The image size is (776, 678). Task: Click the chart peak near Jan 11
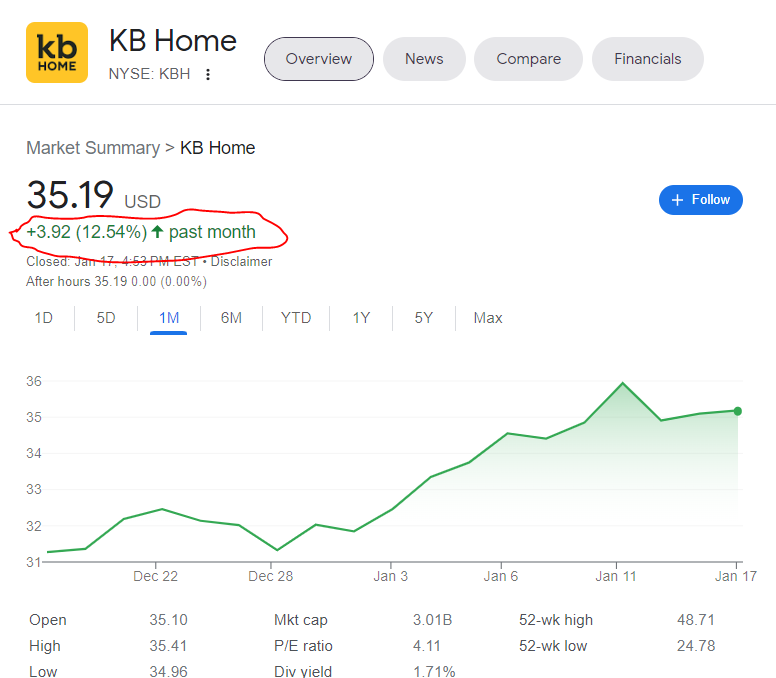[x=623, y=383]
